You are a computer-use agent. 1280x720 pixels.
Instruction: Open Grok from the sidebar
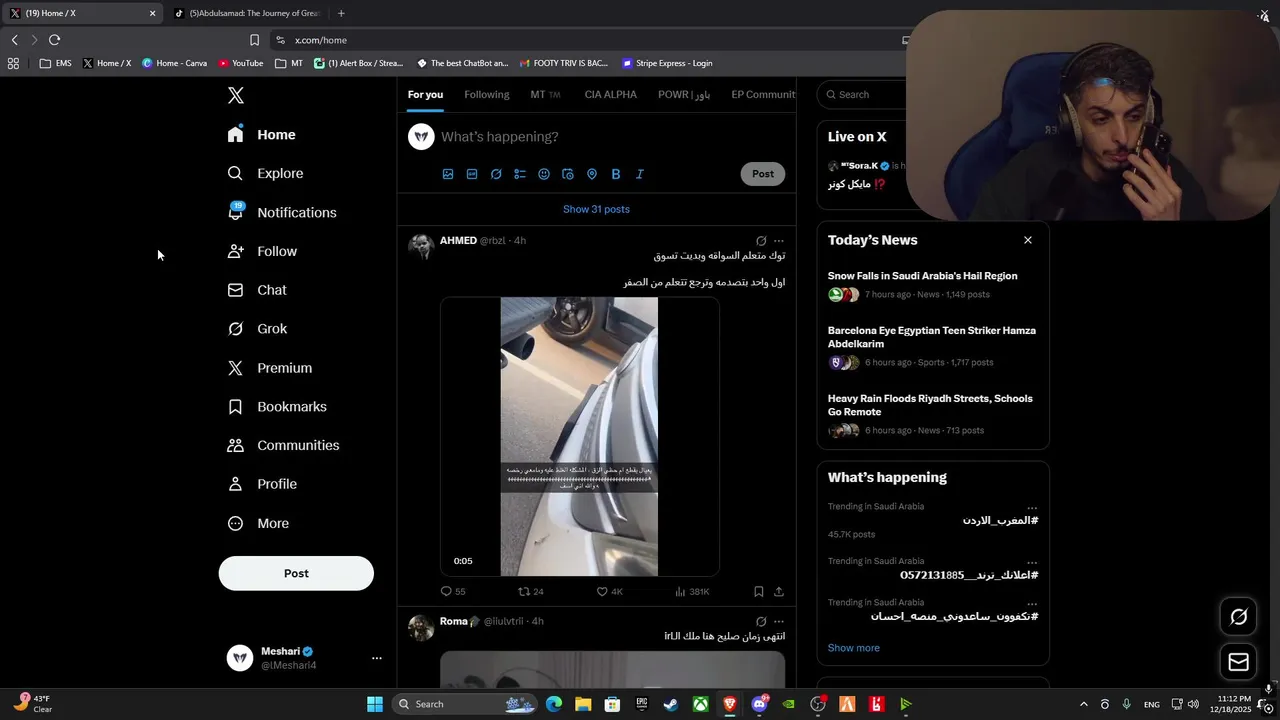point(257,329)
